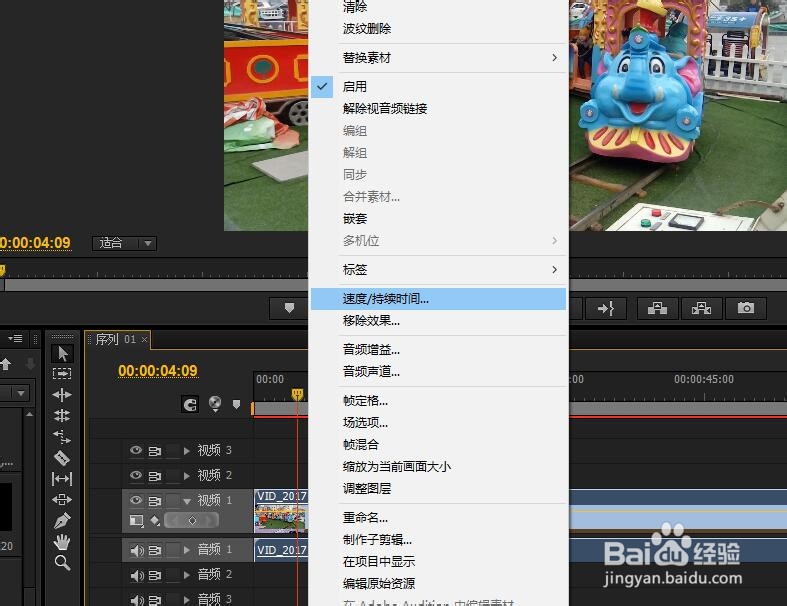
Task: Click the show keyframes icon on Video 1
Action: pyautogui.click(x=155, y=521)
